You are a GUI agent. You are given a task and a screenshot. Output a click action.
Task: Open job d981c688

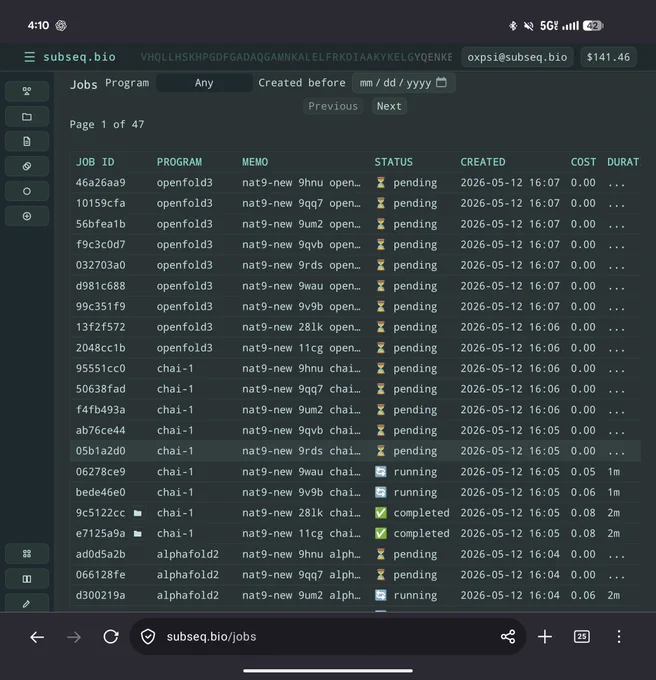click(356, 286)
